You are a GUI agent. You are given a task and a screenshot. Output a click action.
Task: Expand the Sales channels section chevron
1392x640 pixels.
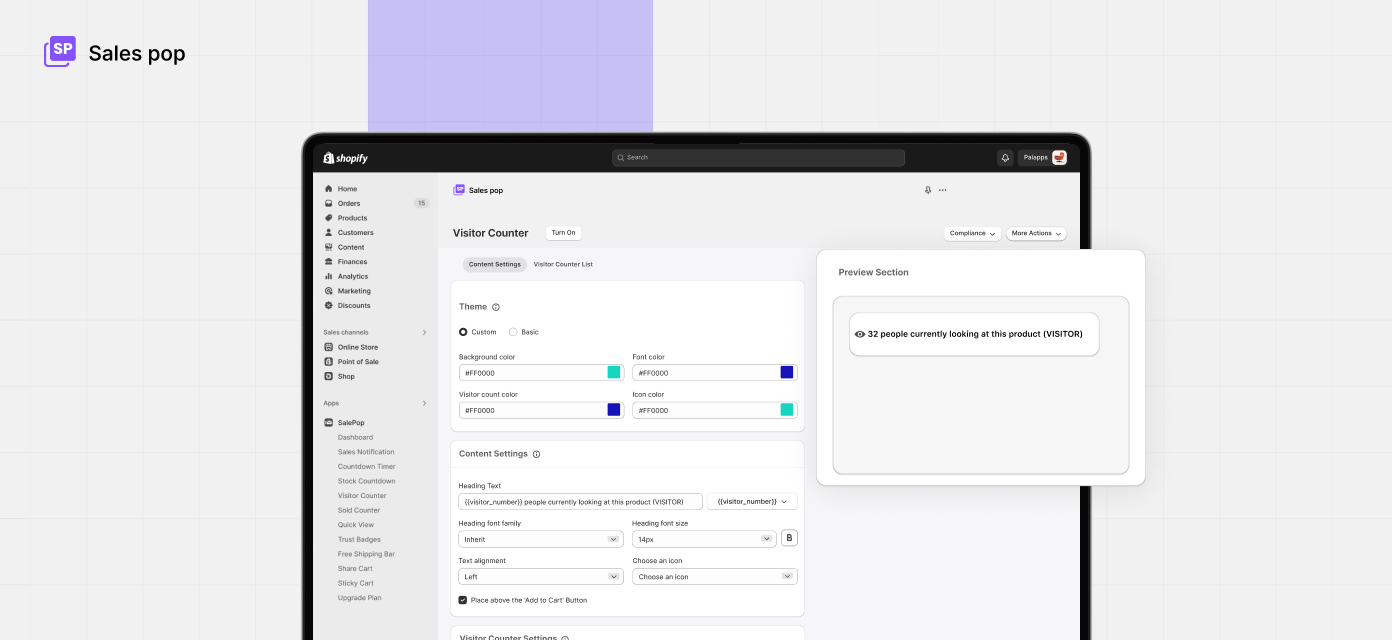coord(424,332)
